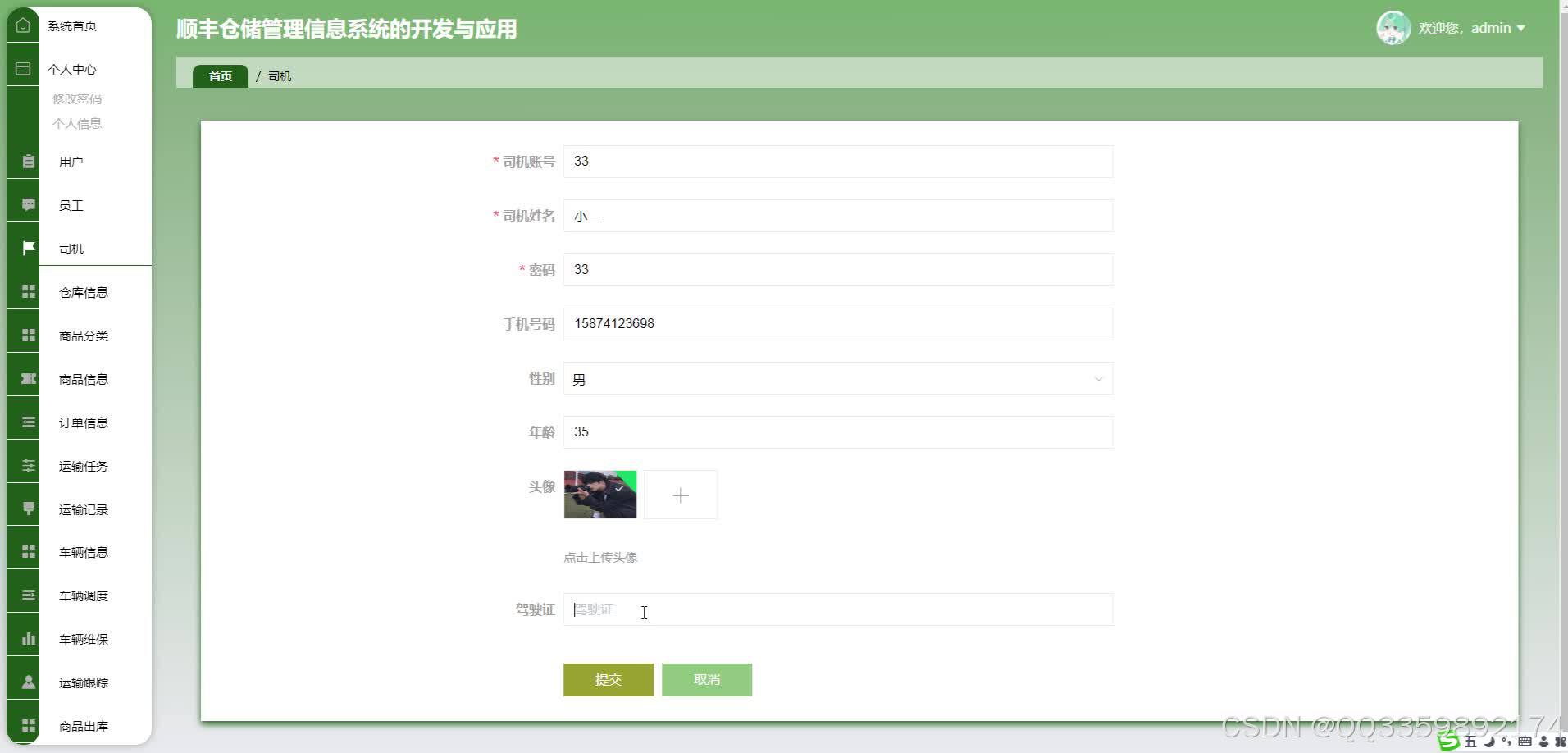Open 运输记录 menu item
Viewport: 1568px width, 753px height.
[84, 509]
